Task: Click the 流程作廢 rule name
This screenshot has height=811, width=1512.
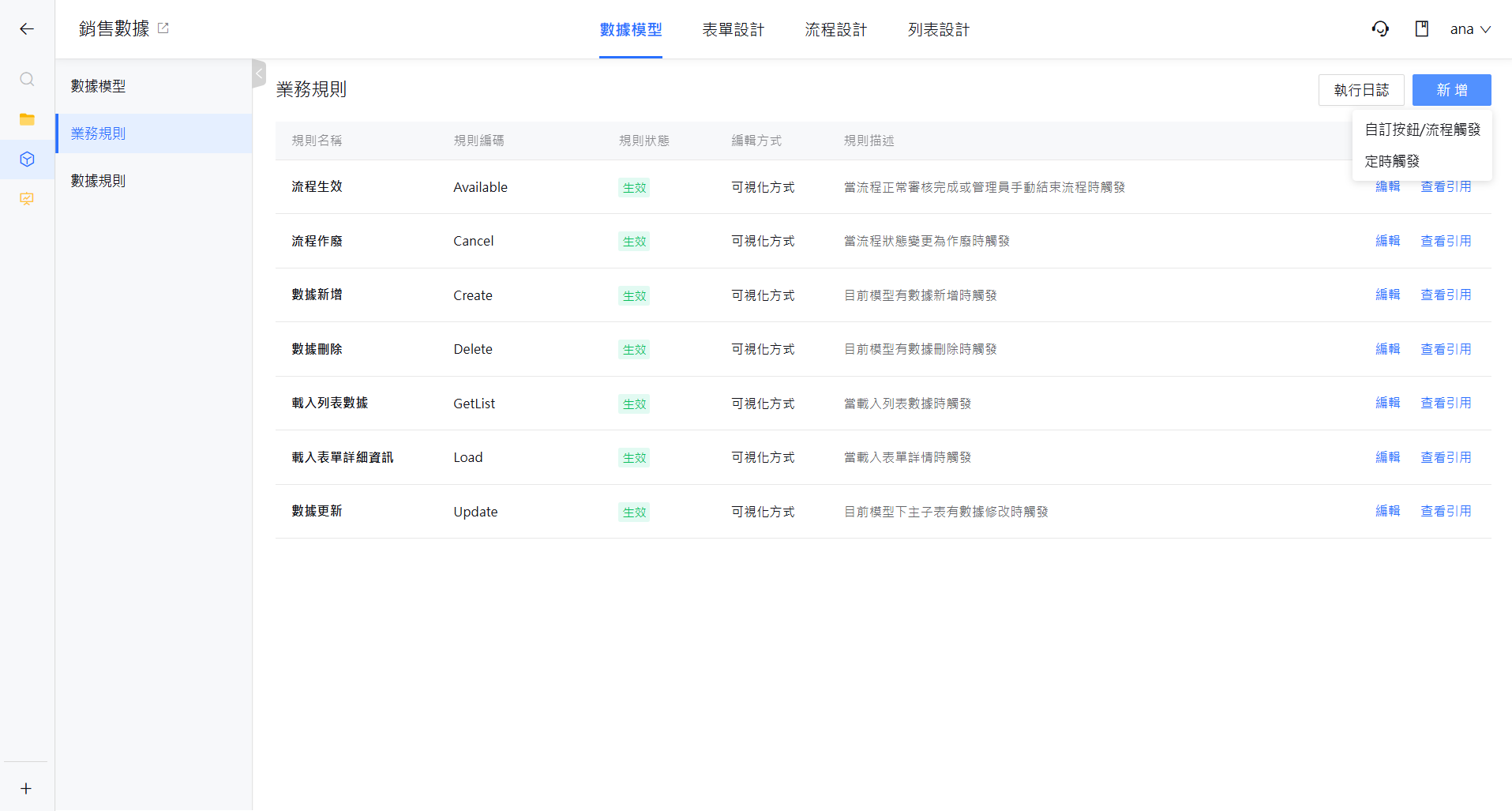Action: point(317,241)
